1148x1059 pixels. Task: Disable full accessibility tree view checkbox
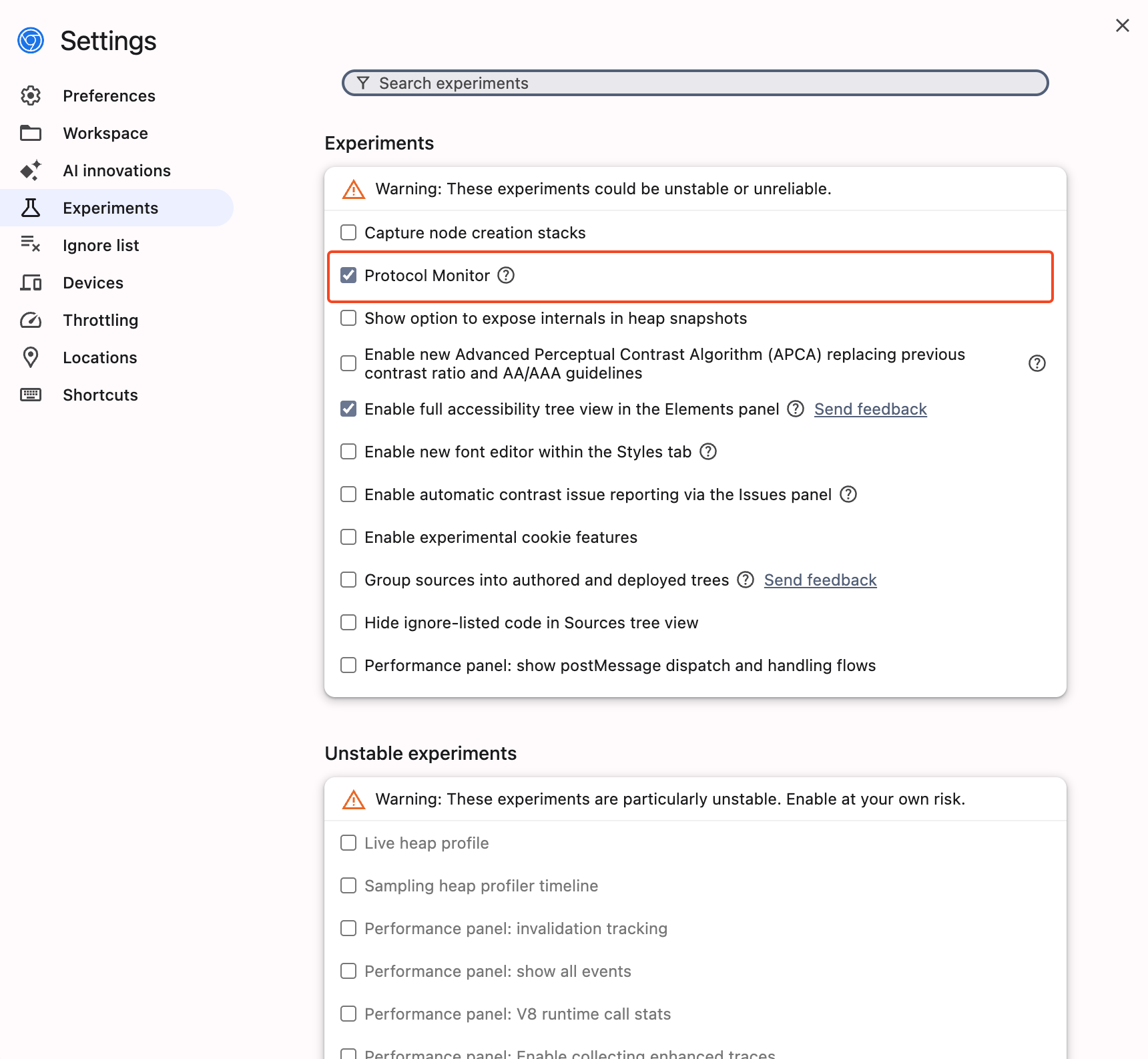[348, 409]
